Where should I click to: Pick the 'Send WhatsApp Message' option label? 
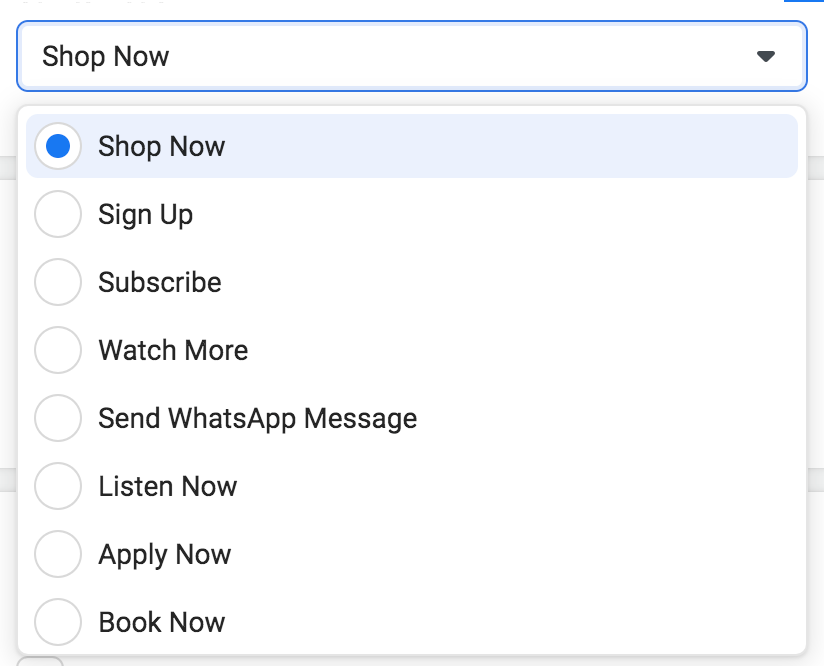click(257, 418)
